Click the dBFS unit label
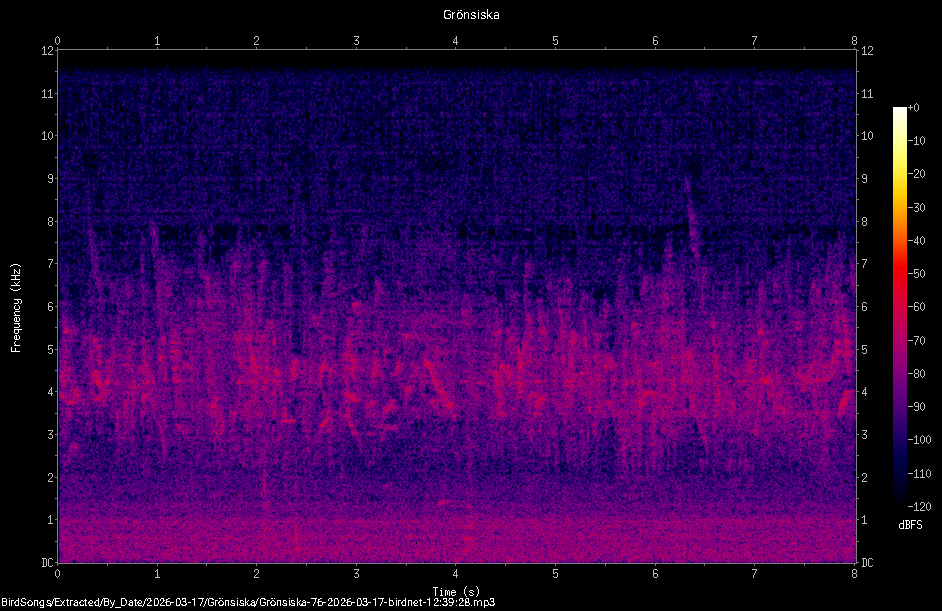The image size is (942, 611). [910, 525]
